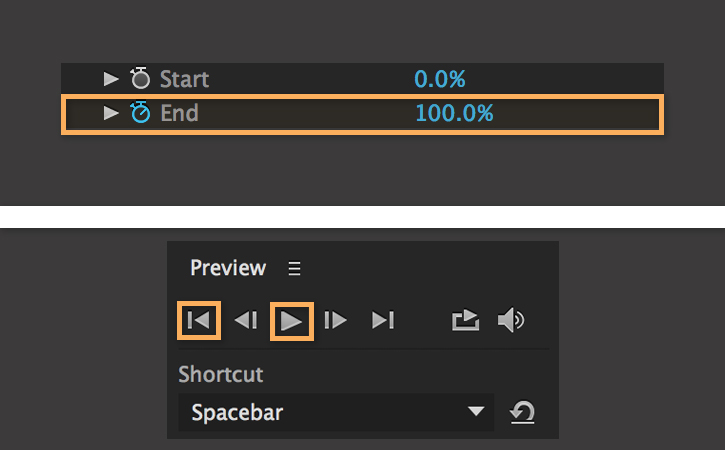Click the loop options icon
This screenshot has height=450, width=725.
[x=465, y=320]
